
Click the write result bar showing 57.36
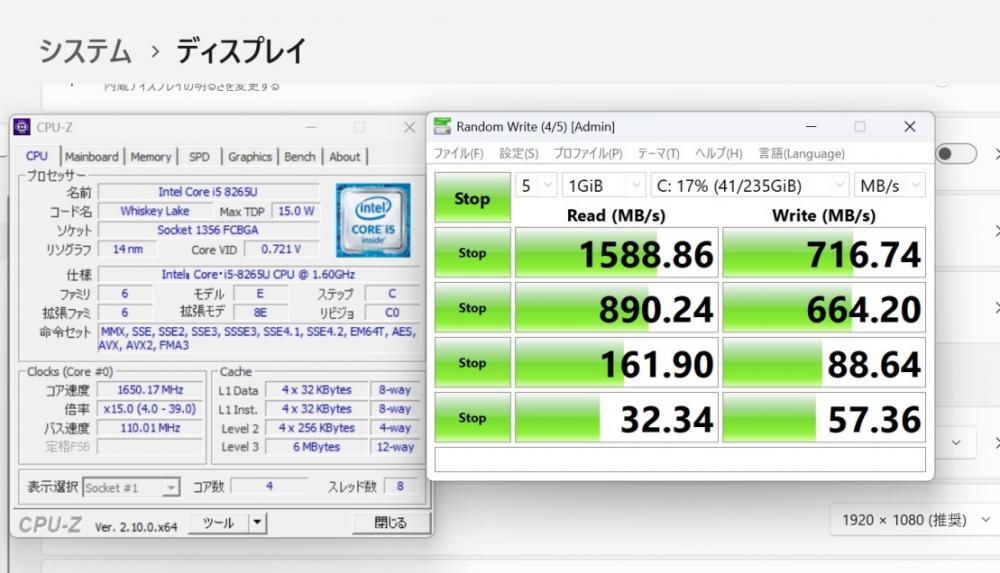pos(824,417)
